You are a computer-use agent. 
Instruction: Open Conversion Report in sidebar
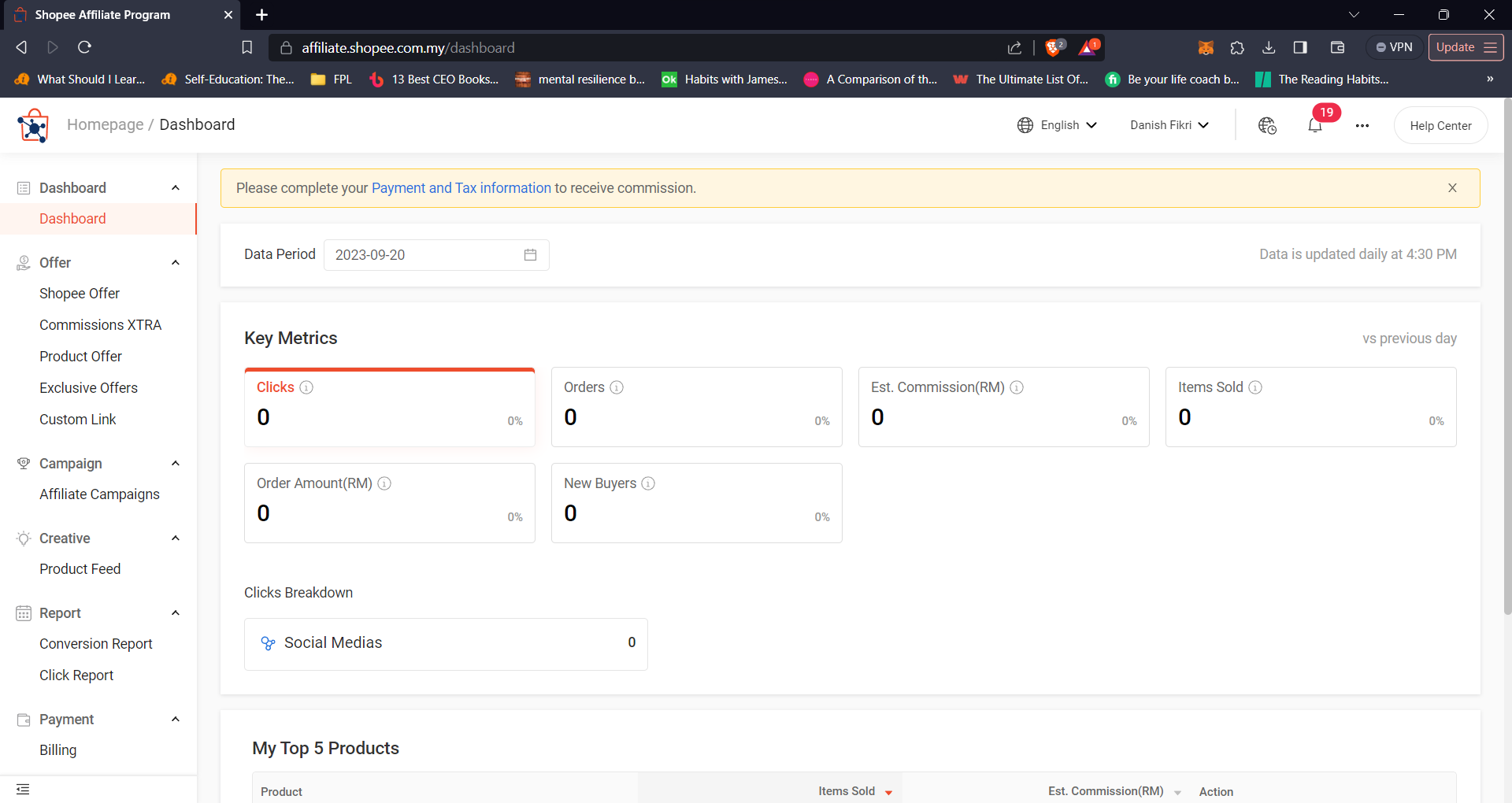click(x=96, y=644)
